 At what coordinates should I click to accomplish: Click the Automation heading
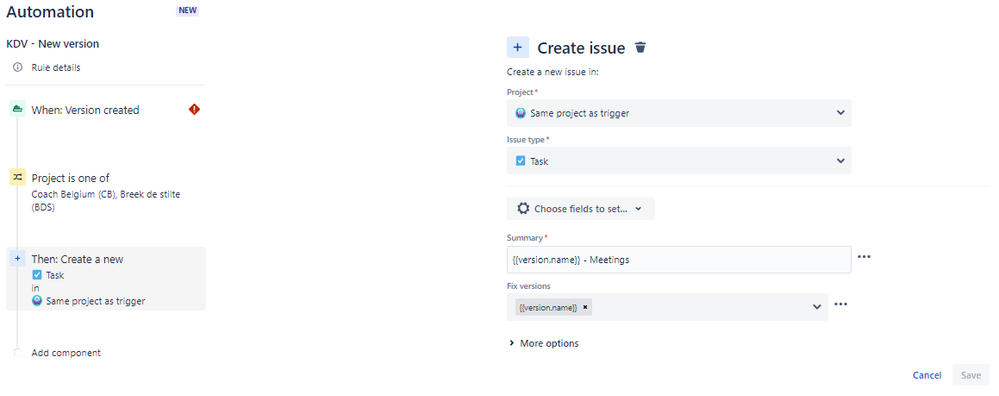coord(50,11)
